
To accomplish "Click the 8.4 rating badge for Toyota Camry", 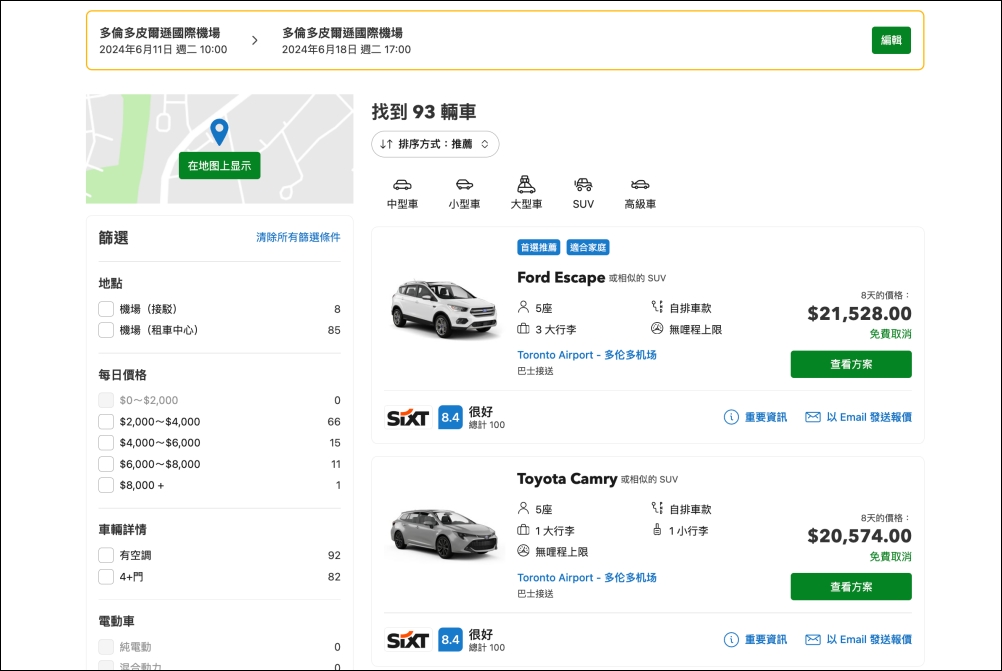I will [450, 640].
